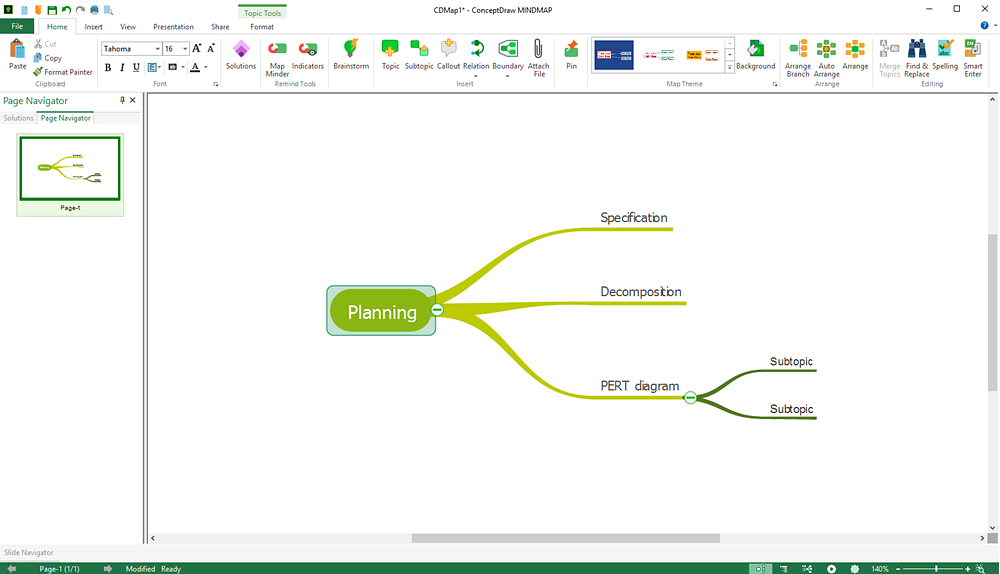The width and height of the screenshot is (1000, 574).
Task: Open the Solutions tab in side panel
Action: point(18,118)
